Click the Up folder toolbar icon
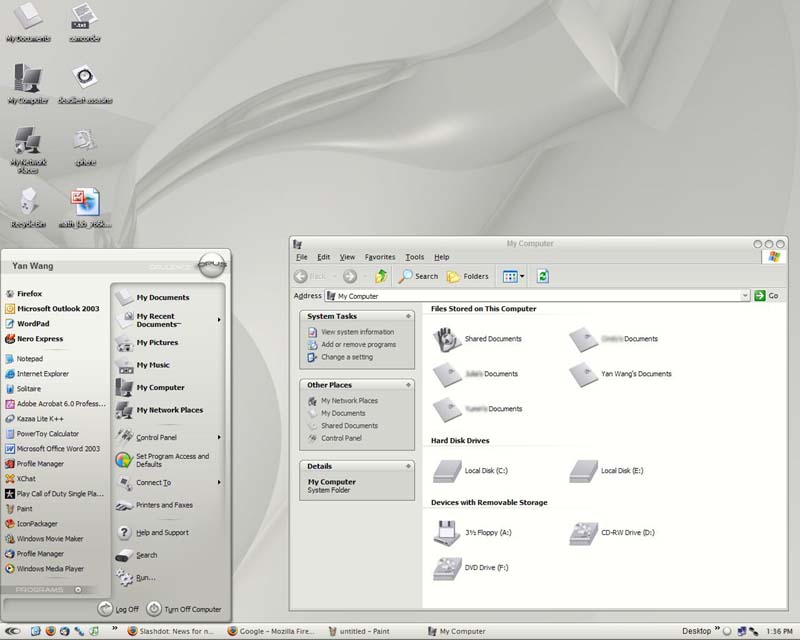Viewport: 800px width, 640px height. (381, 276)
